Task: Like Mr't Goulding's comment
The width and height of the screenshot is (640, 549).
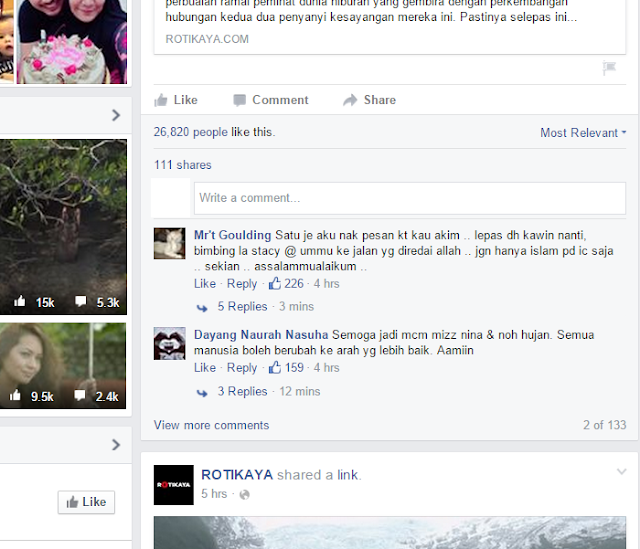Action: coord(205,284)
